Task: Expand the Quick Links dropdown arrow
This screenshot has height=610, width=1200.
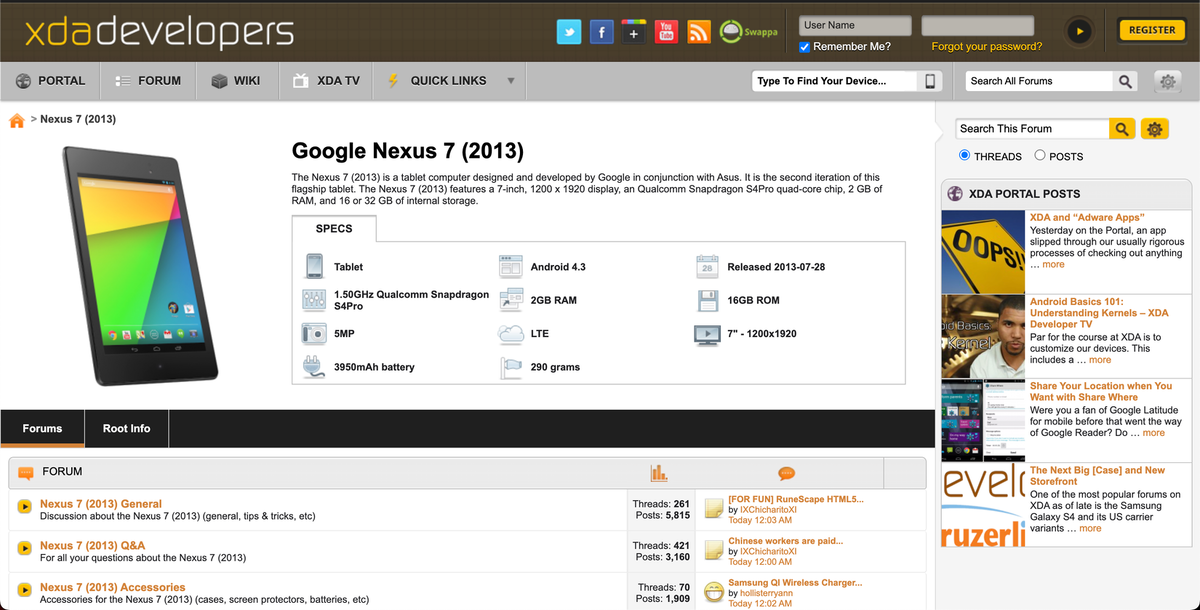Action: point(511,81)
